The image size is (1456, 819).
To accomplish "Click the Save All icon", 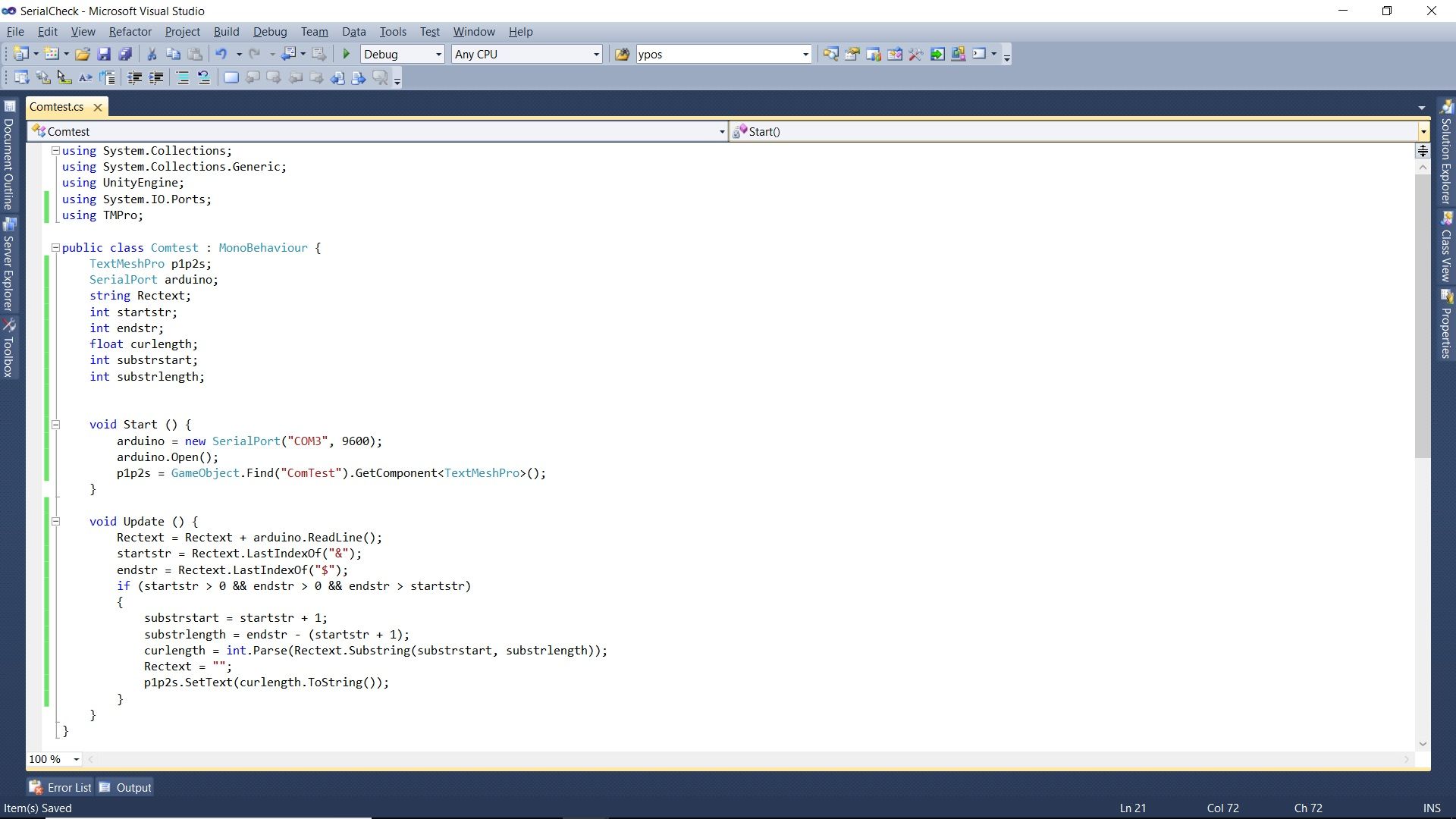I will 125,53.
